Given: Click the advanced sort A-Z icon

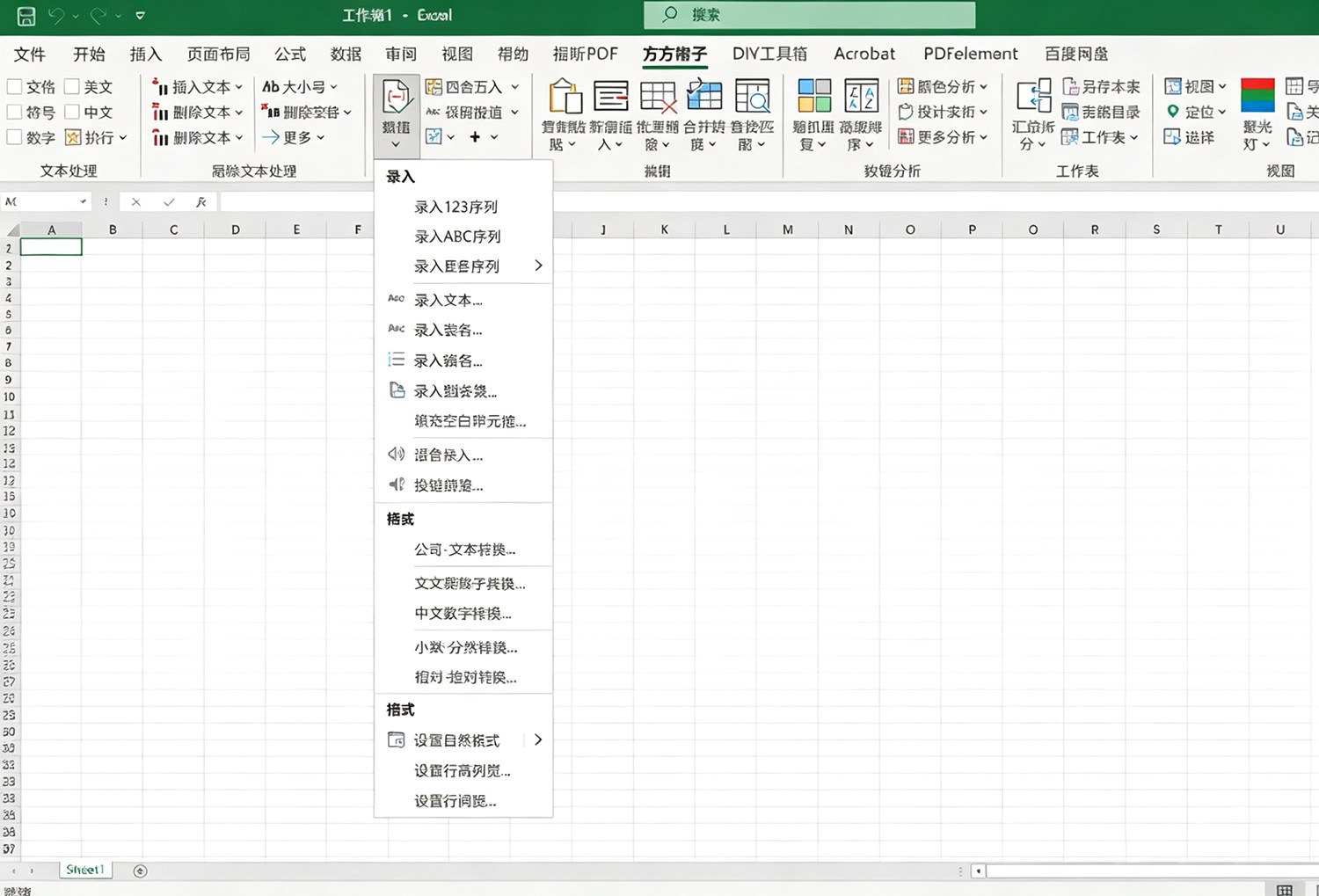Looking at the screenshot, I should 861,96.
